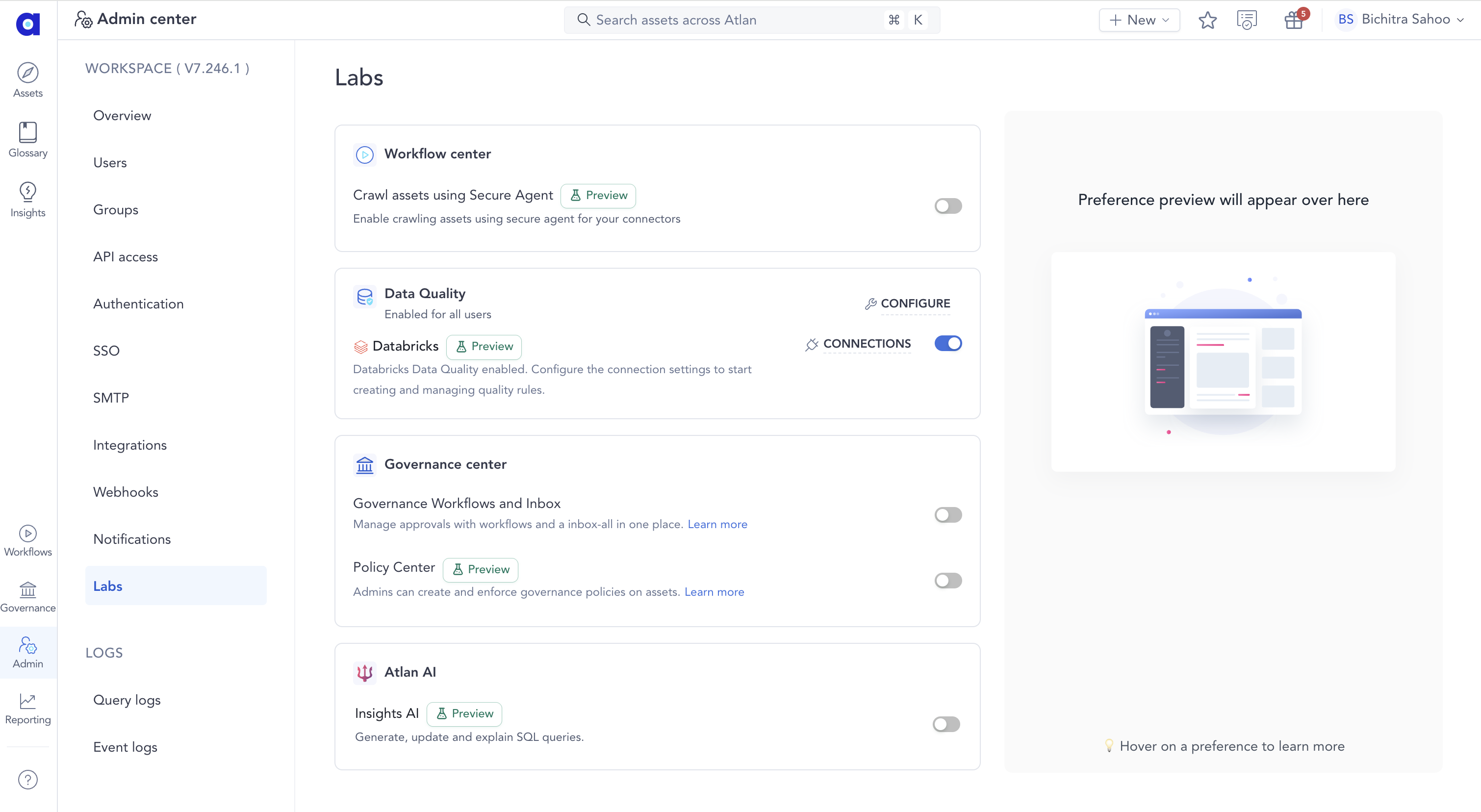Open the Learn more link for Policy Center
Image resolution: width=1481 pixels, height=812 pixels.
click(714, 591)
